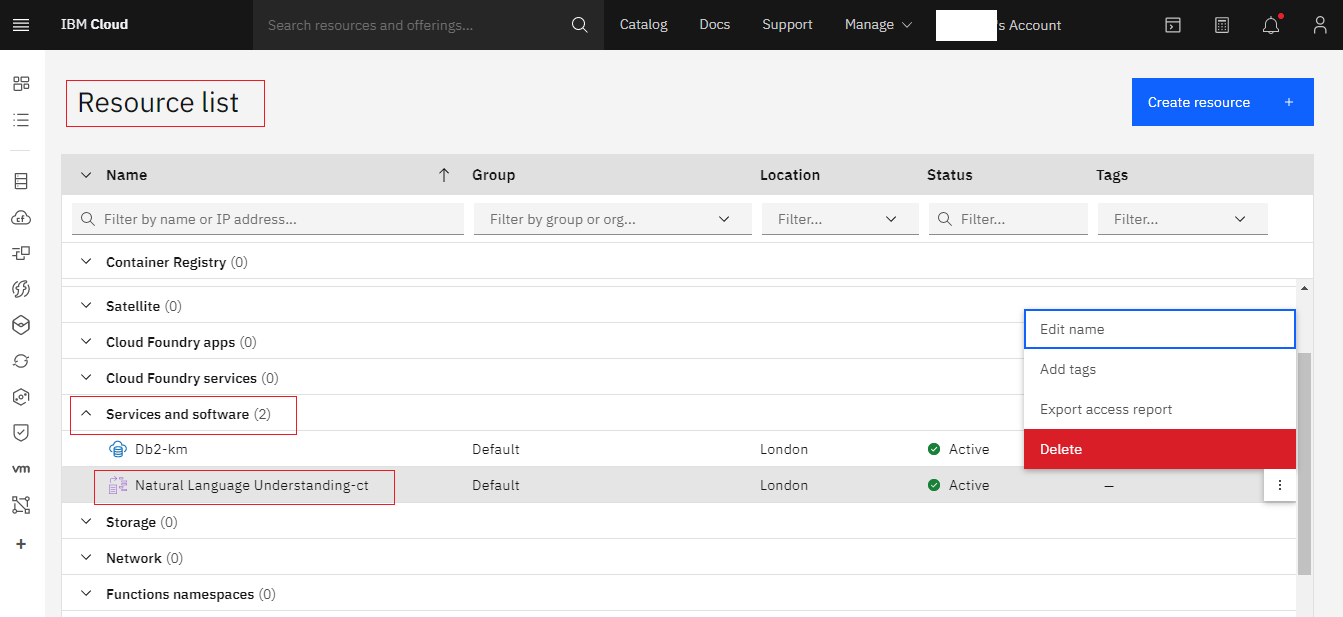
Task: Click the green Active status icon for Db2-km
Action: 934,449
